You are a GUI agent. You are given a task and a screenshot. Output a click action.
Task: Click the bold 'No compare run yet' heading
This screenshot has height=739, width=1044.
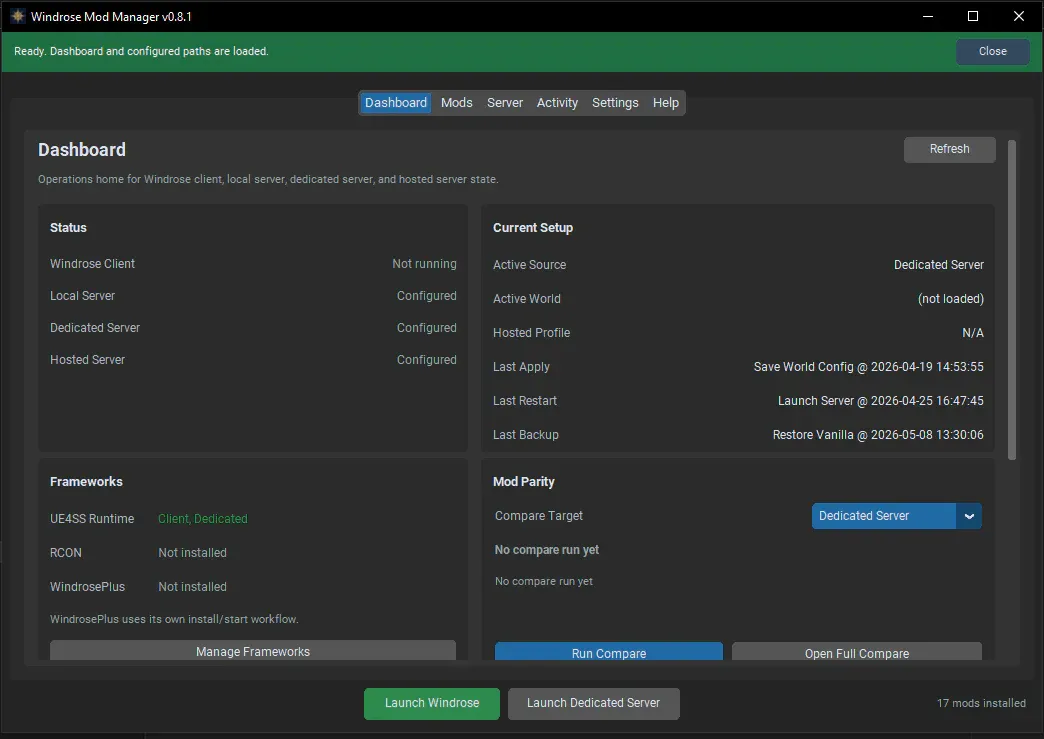[547, 550]
